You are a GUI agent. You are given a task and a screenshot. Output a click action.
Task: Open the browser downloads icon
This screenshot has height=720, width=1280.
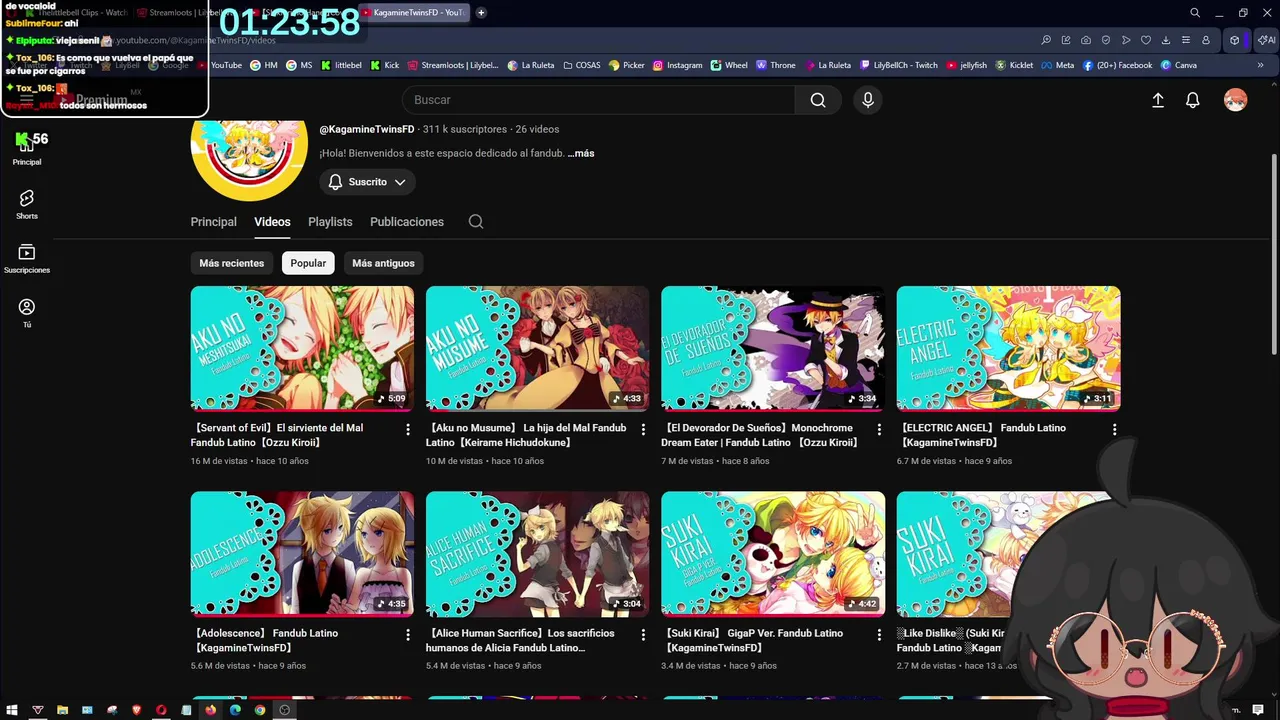pyautogui.click(x=1166, y=40)
